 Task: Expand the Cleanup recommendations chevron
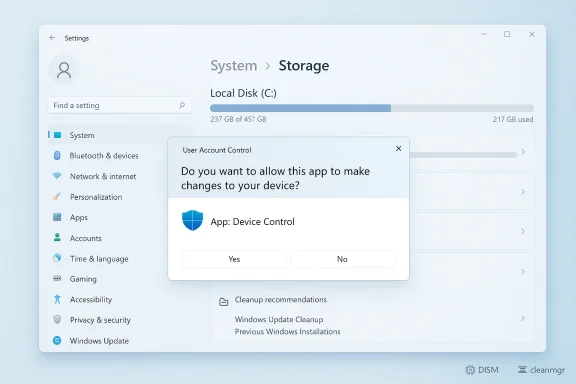pos(523,318)
